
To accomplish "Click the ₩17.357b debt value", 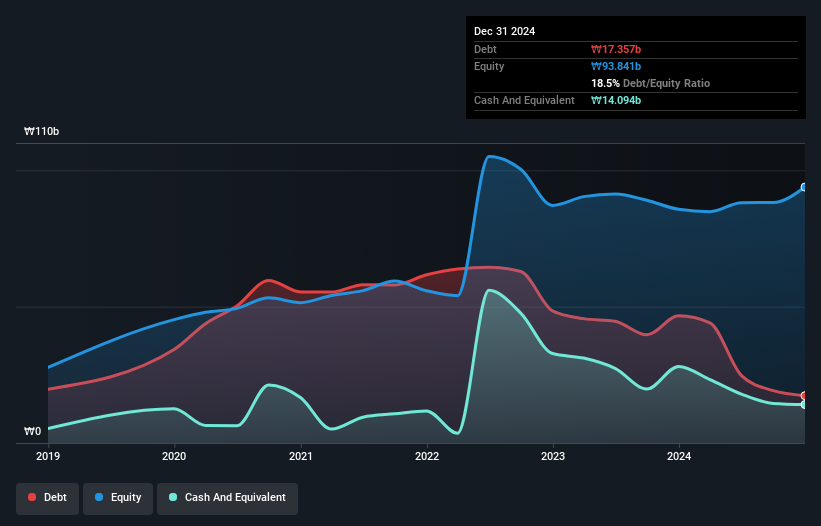I will coord(616,49).
